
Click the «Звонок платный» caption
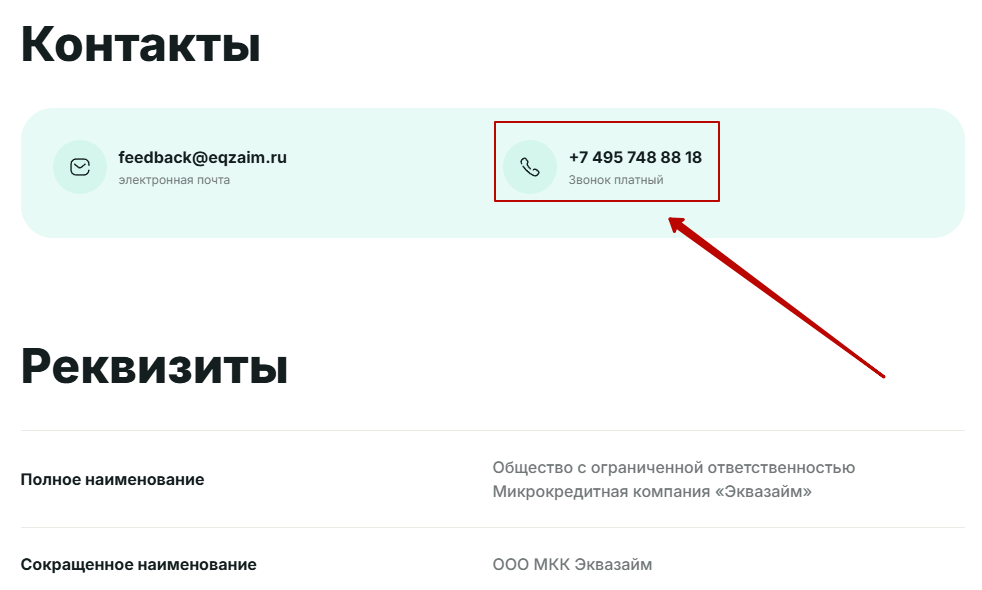pyautogui.click(x=616, y=180)
